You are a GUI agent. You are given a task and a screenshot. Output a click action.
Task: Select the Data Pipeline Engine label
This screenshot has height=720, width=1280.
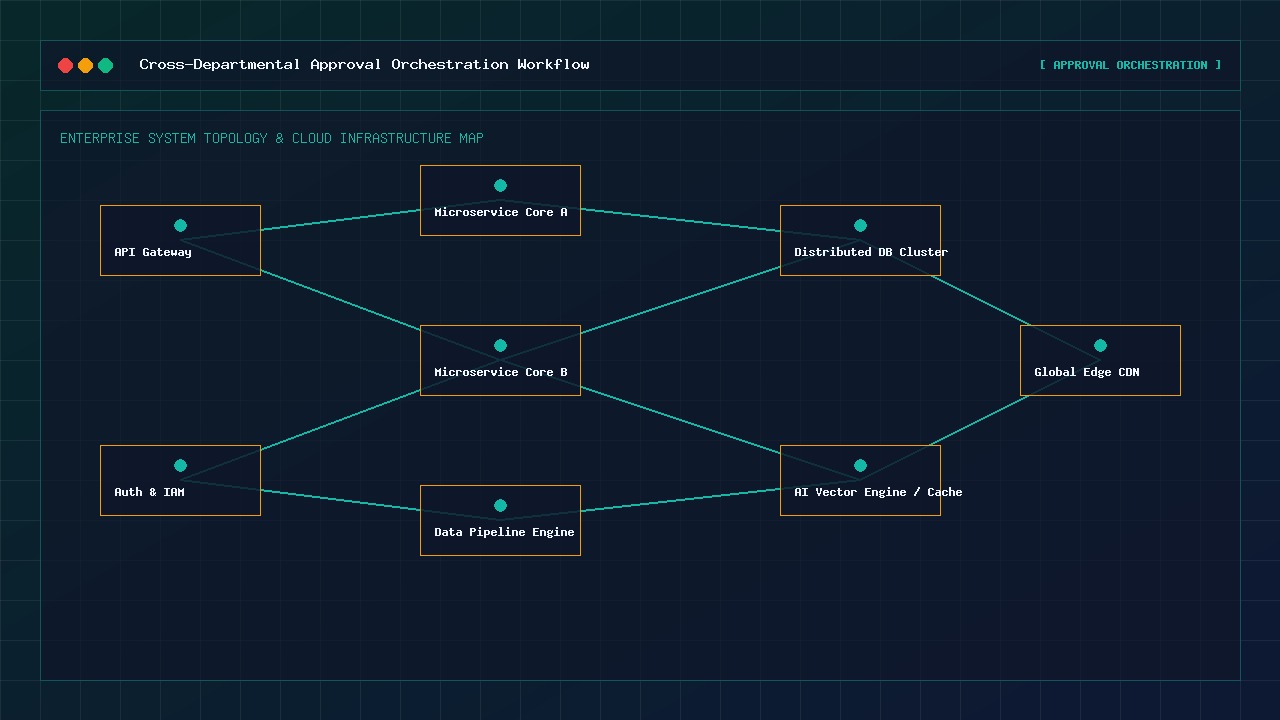point(504,532)
